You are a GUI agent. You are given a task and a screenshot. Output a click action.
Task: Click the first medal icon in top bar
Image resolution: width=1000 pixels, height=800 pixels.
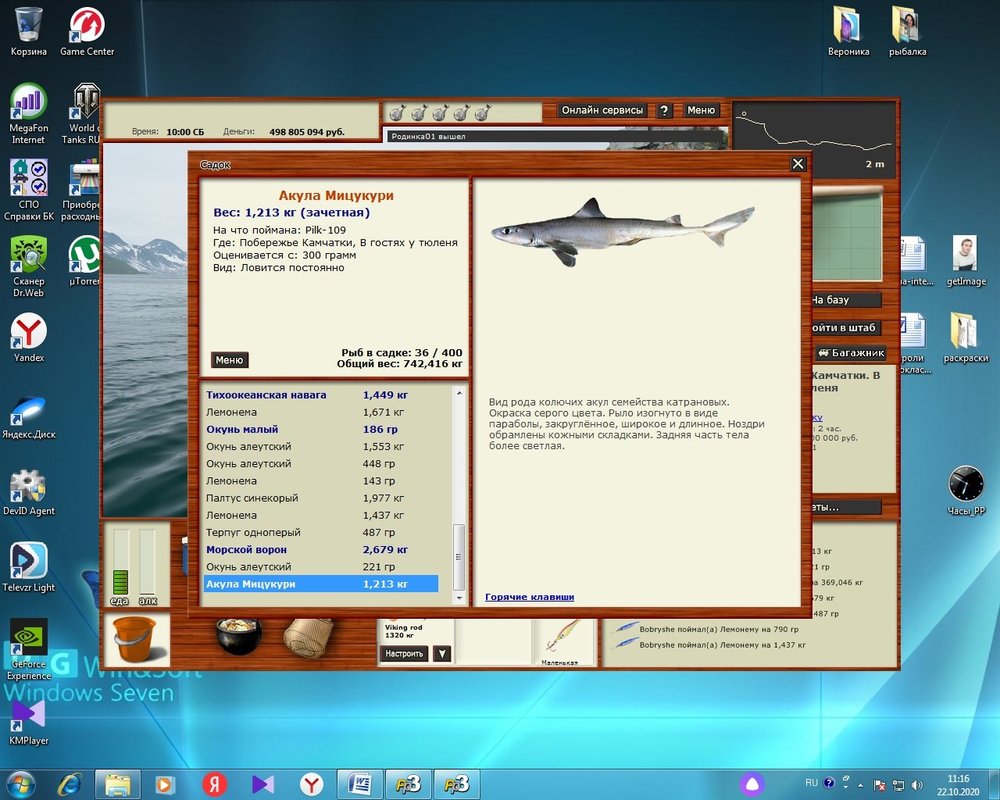pos(395,112)
